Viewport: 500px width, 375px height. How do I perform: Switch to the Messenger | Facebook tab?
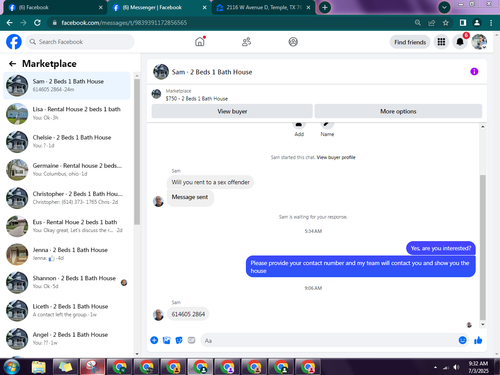pos(159,8)
